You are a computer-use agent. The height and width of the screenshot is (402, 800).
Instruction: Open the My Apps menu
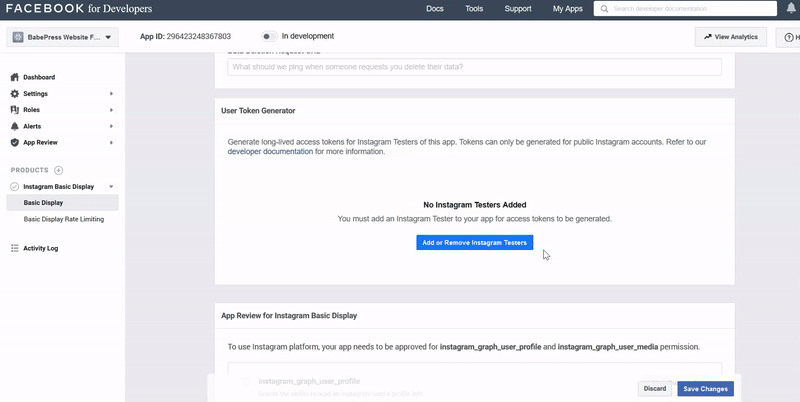tap(567, 9)
